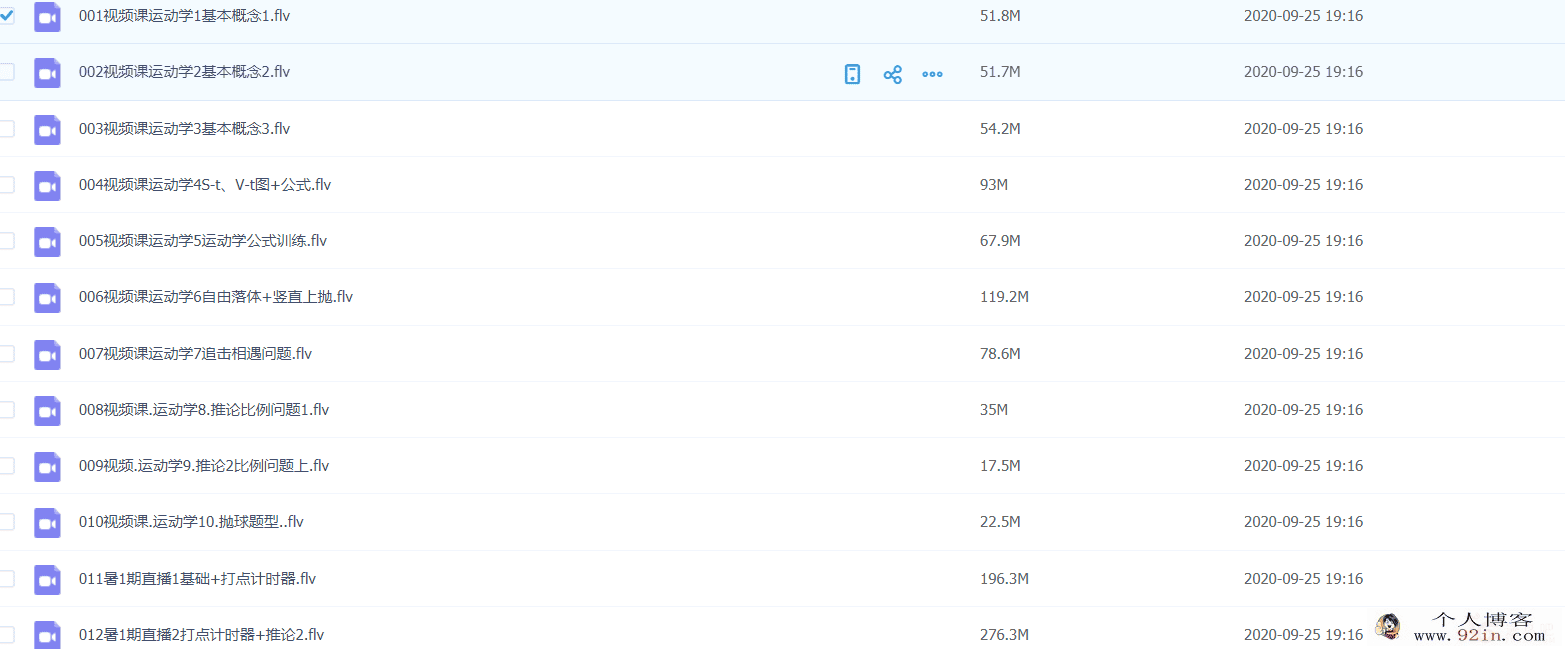Open file 009视频.运动学9.推论2比例问题上.flv
Image resolution: width=1565 pixels, height=649 pixels.
click(x=204, y=465)
